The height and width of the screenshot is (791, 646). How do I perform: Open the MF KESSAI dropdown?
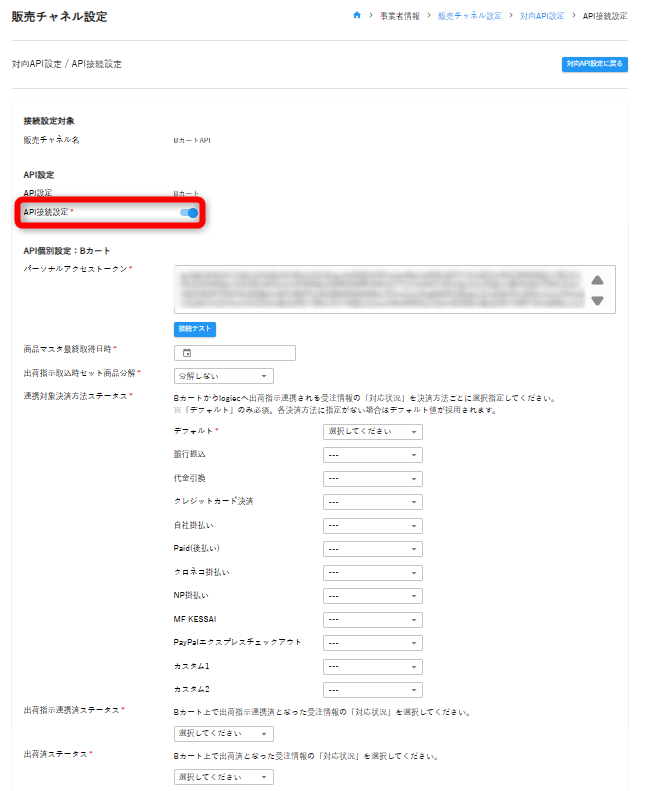(x=373, y=619)
